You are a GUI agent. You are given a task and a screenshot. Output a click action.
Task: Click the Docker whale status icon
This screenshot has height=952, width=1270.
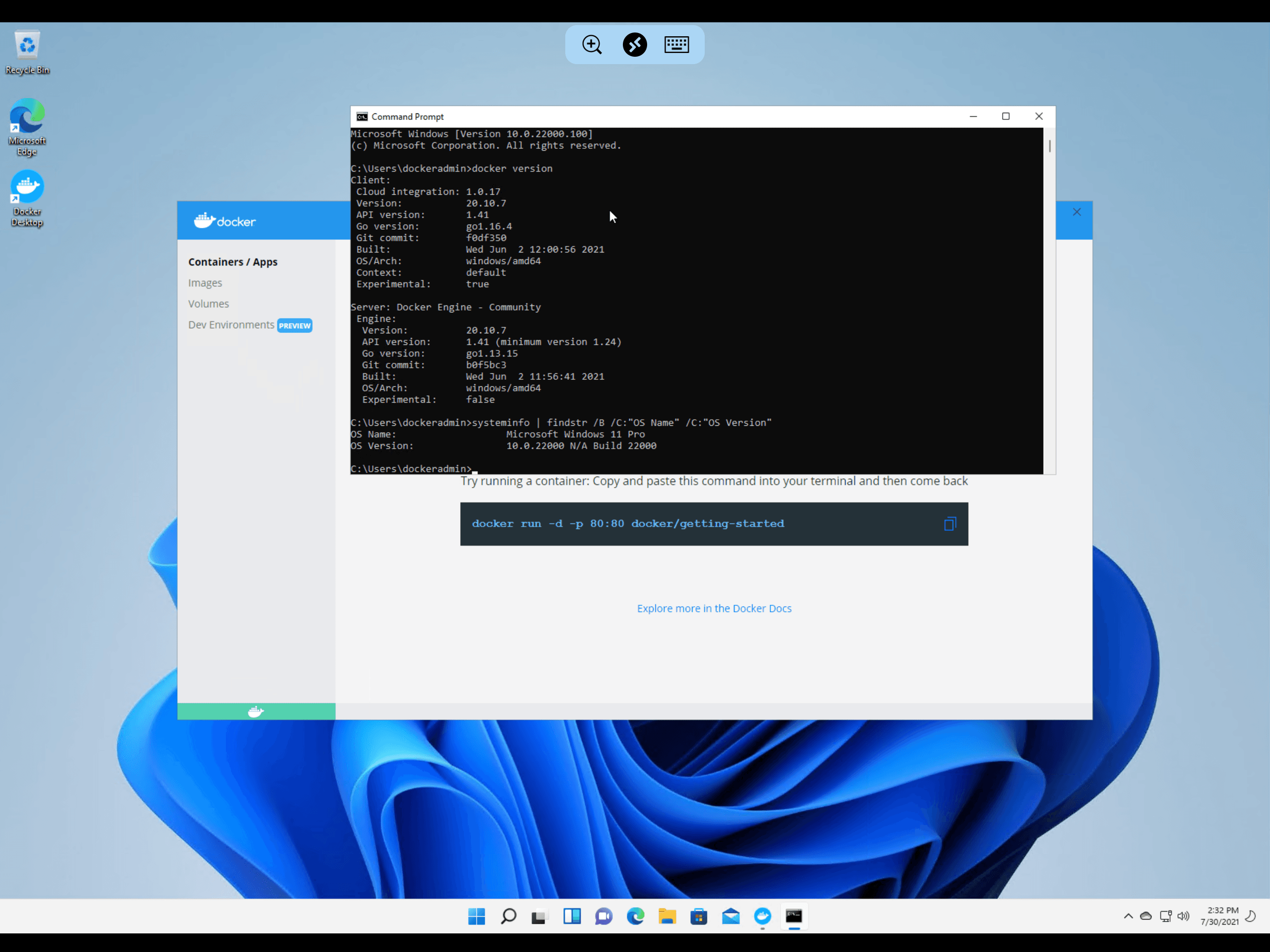256,711
